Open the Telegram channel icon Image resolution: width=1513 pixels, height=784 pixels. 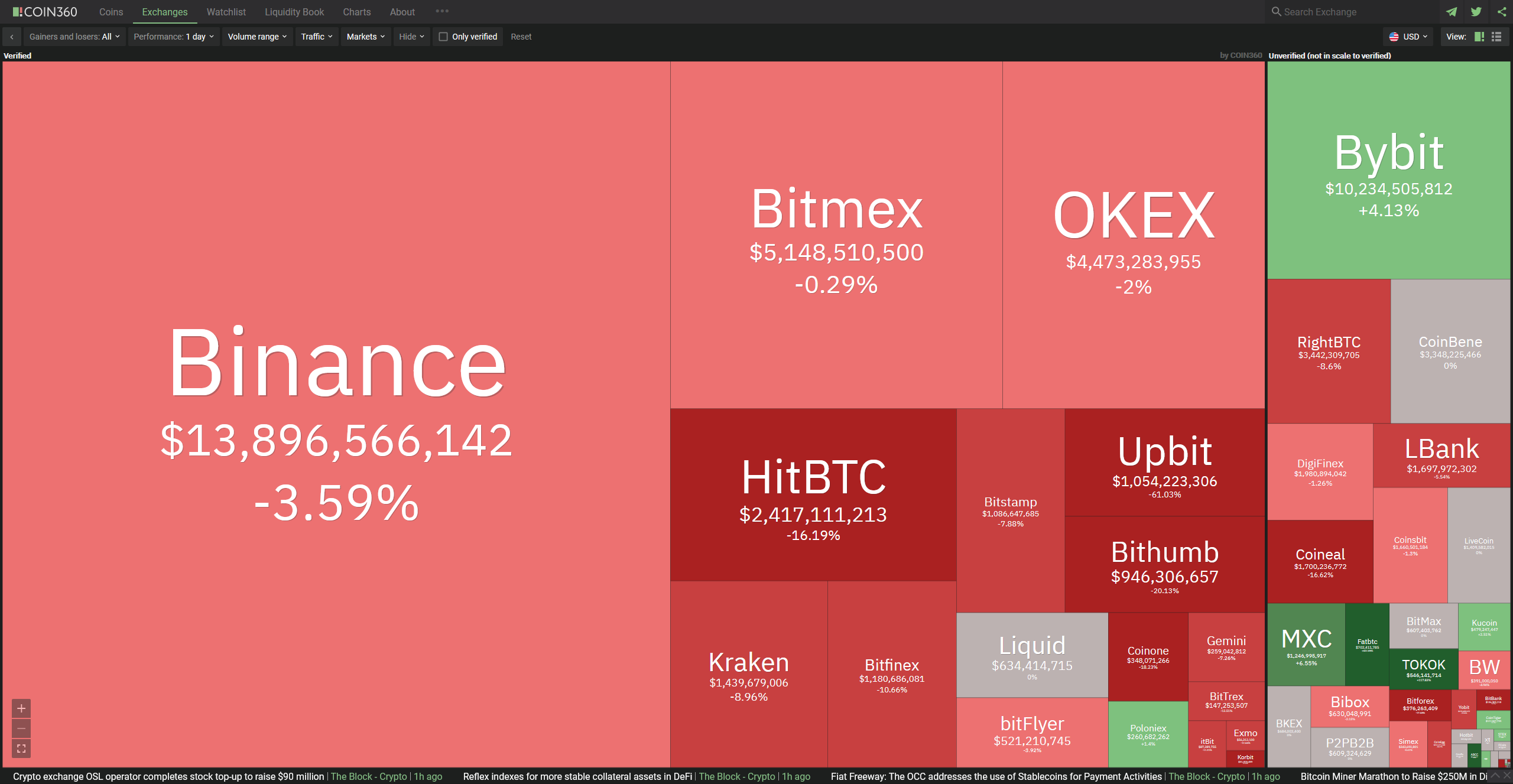point(1451,12)
